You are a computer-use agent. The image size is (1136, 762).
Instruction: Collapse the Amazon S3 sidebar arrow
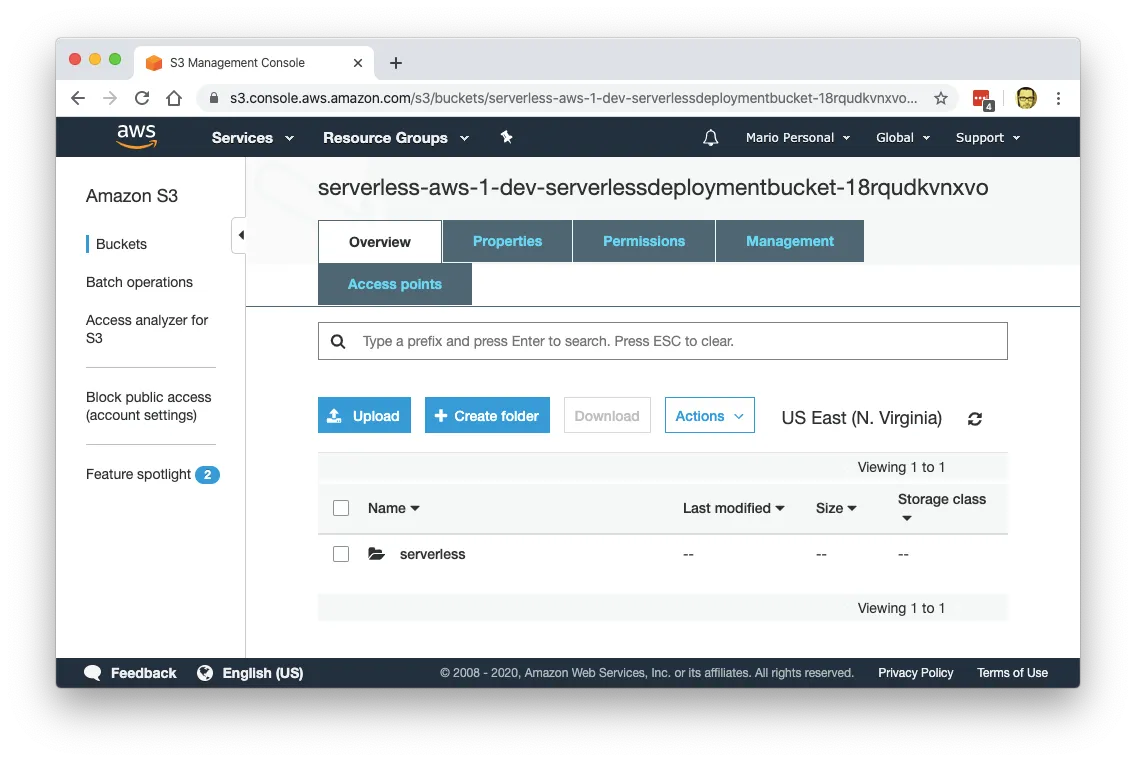(240, 235)
